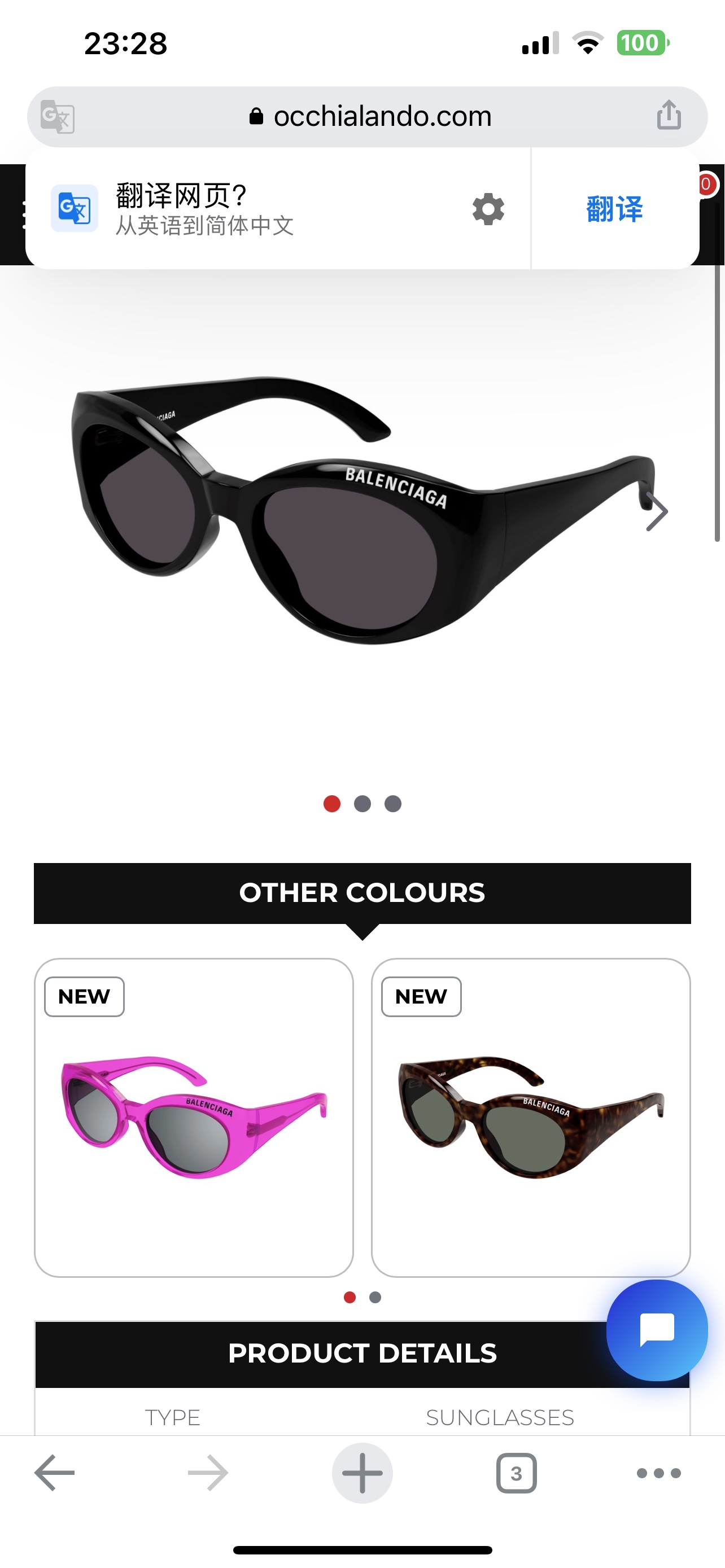Tap the 翻译 translate button
725x1568 pixels.
[615, 209]
